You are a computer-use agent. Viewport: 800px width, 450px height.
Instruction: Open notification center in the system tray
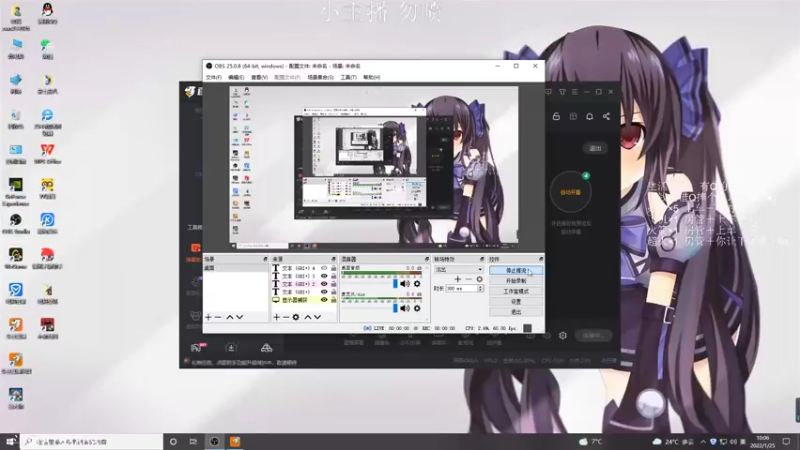786,442
